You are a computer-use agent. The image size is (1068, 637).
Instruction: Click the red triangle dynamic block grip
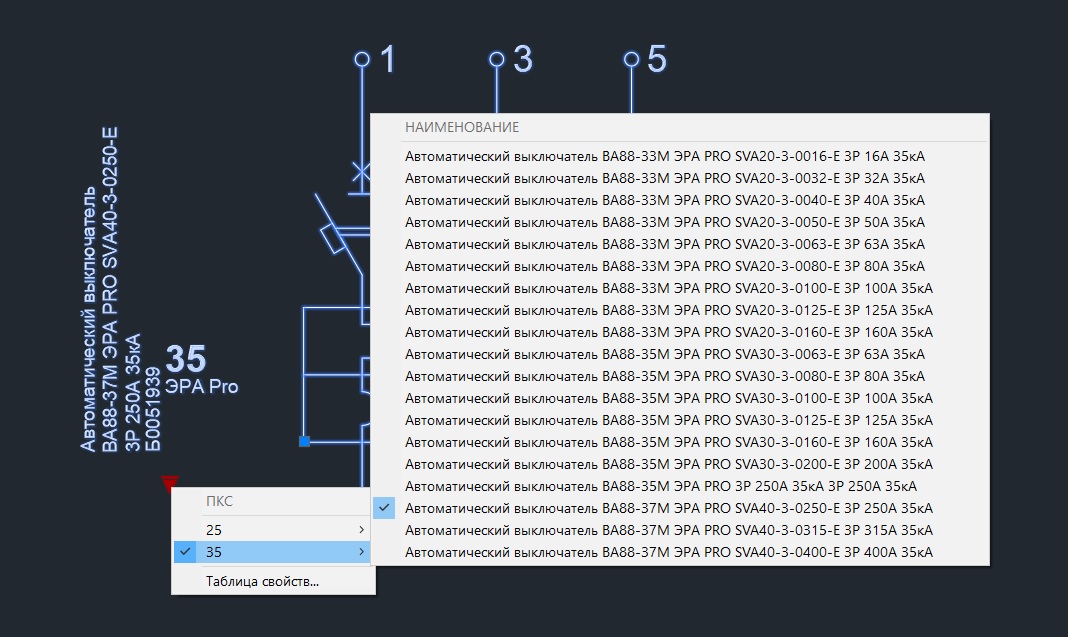170,483
